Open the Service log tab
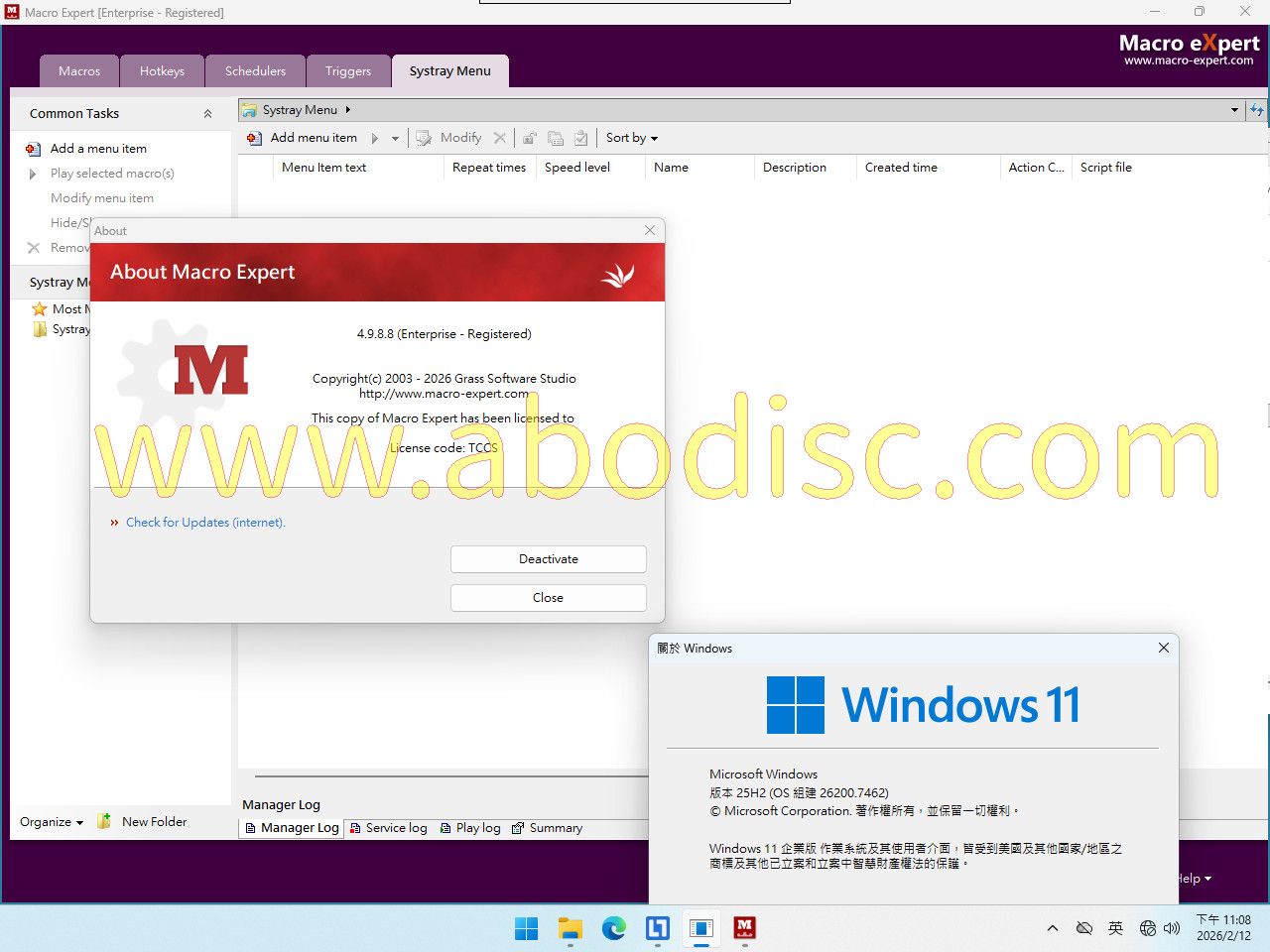 pos(389,828)
